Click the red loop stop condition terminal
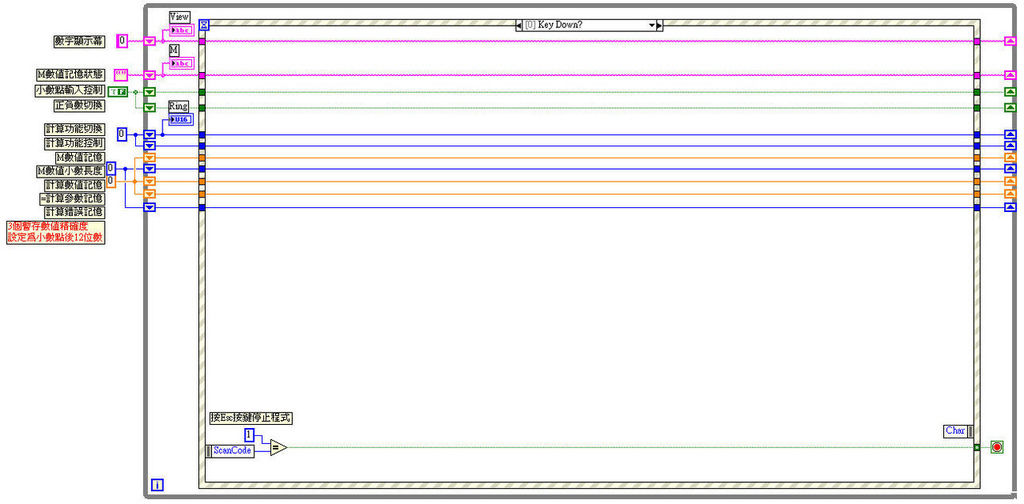1024x504 pixels. pos(997,447)
